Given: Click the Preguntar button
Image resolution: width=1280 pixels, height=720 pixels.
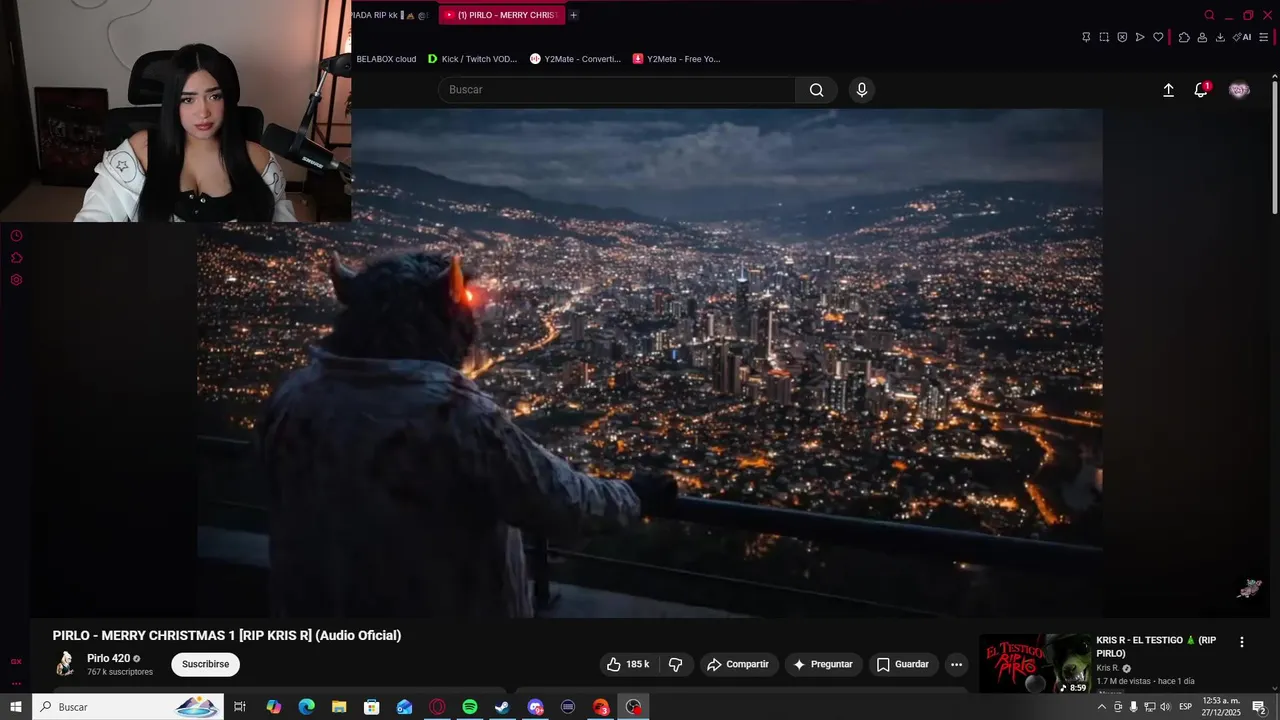Looking at the screenshot, I should coord(823,664).
